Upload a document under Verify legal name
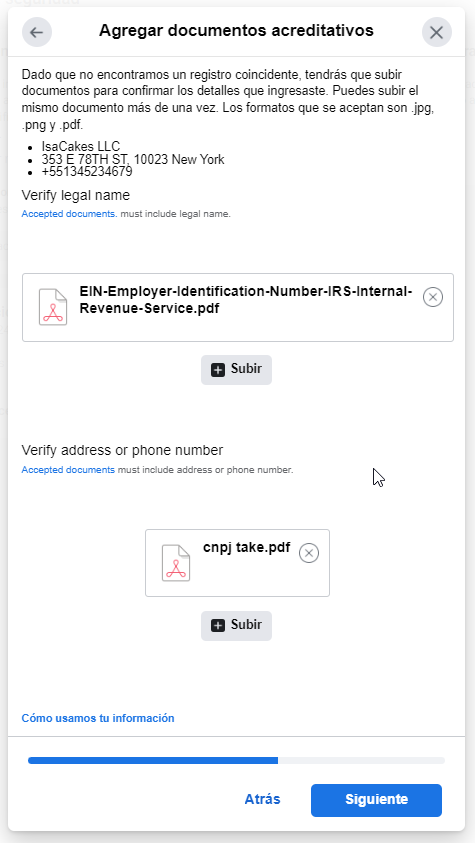The image size is (475, 843). (236, 370)
